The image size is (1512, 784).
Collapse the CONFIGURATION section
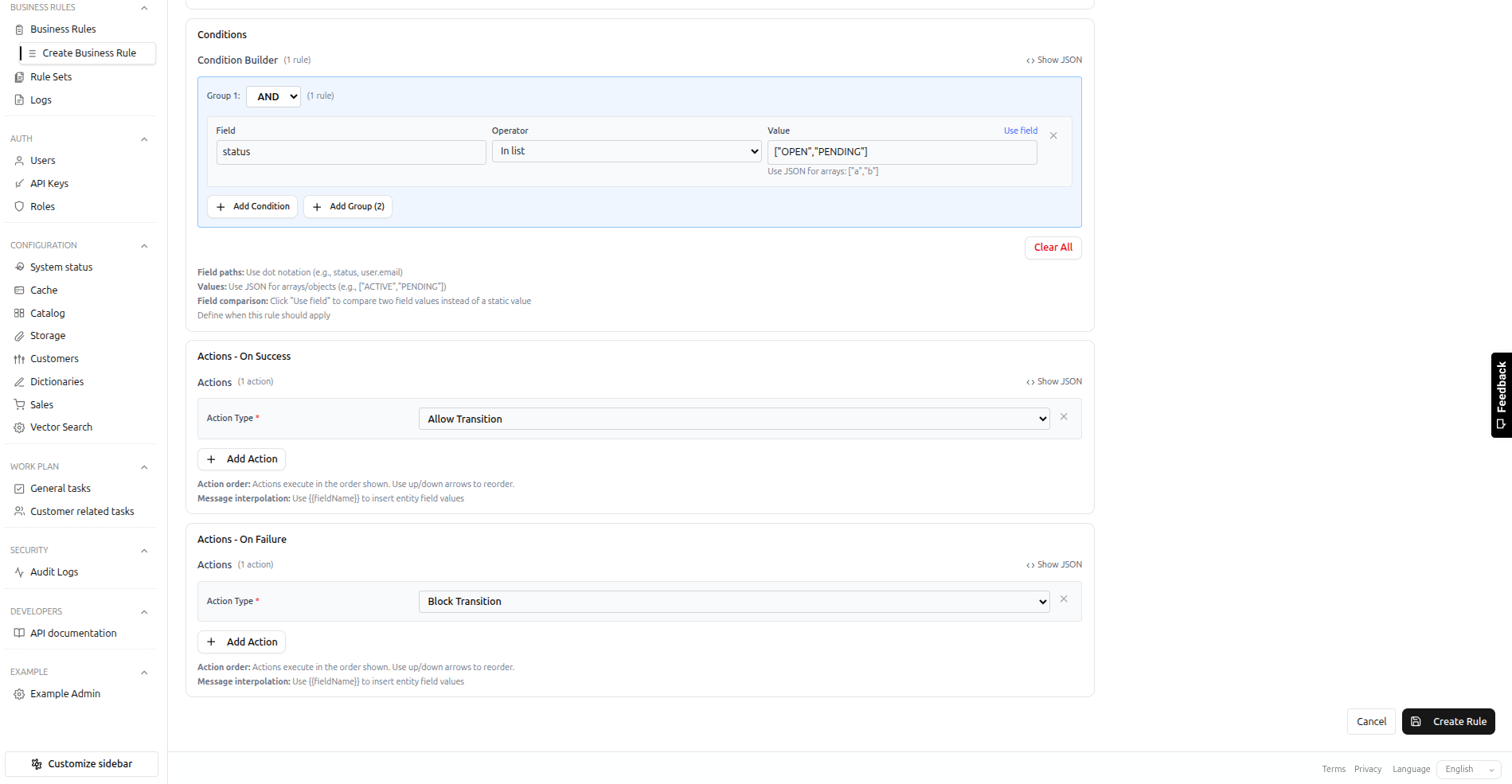144,245
